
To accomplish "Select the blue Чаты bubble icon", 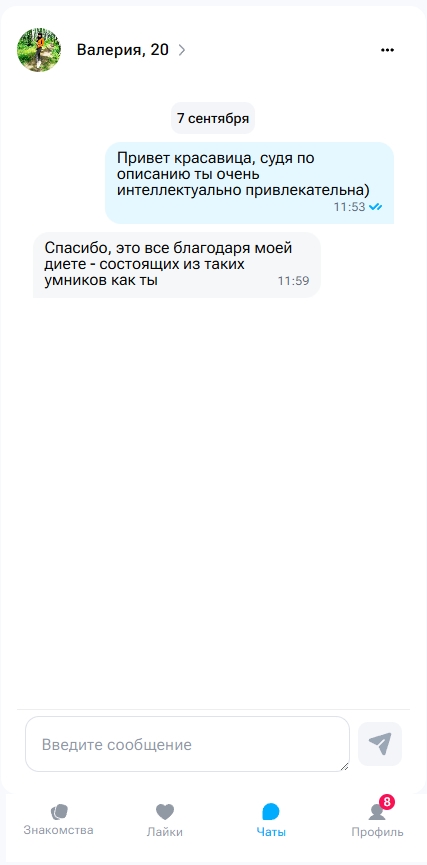I will click(271, 812).
